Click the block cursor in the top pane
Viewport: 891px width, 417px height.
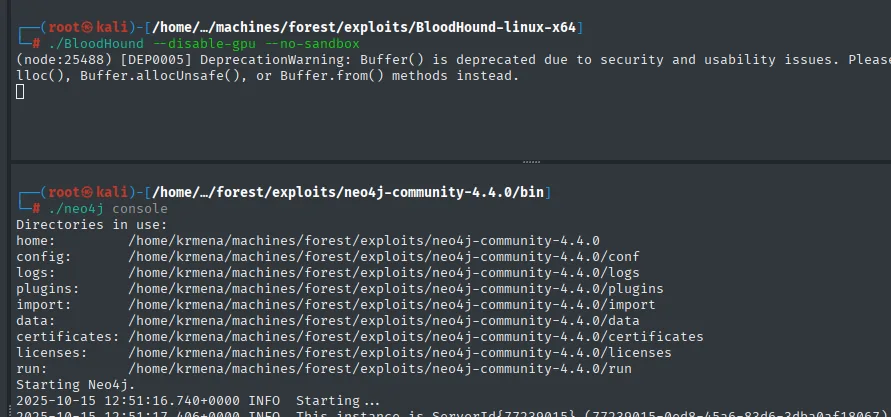(20, 91)
